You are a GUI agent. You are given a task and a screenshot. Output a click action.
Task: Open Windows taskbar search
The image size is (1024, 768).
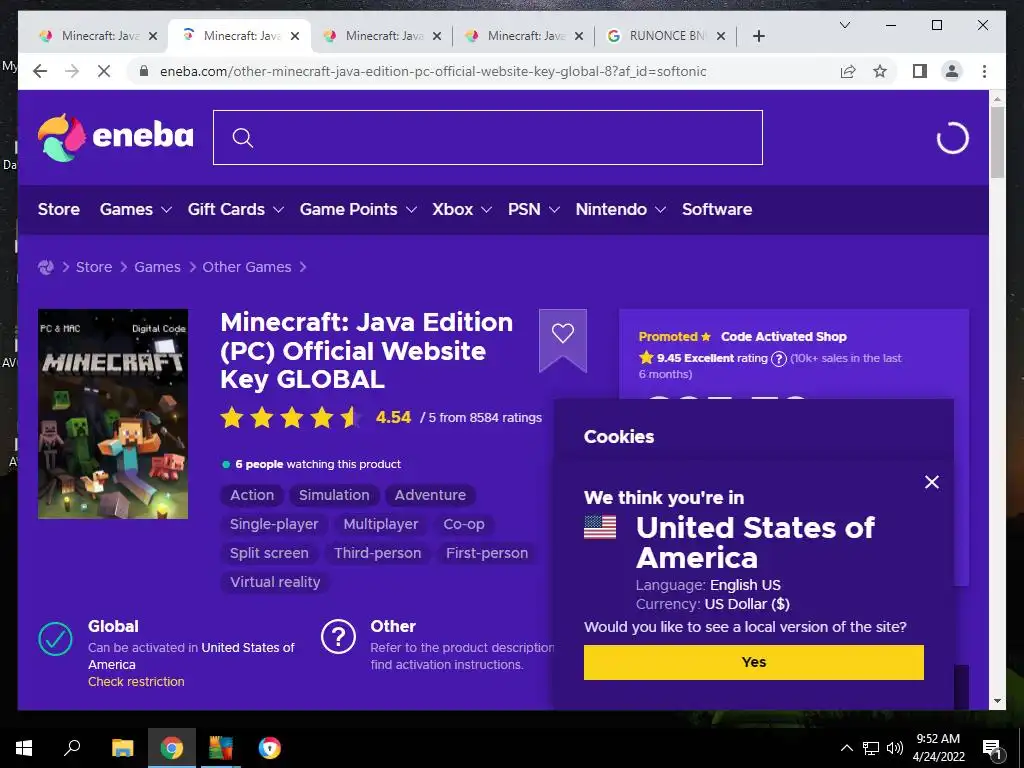72,748
